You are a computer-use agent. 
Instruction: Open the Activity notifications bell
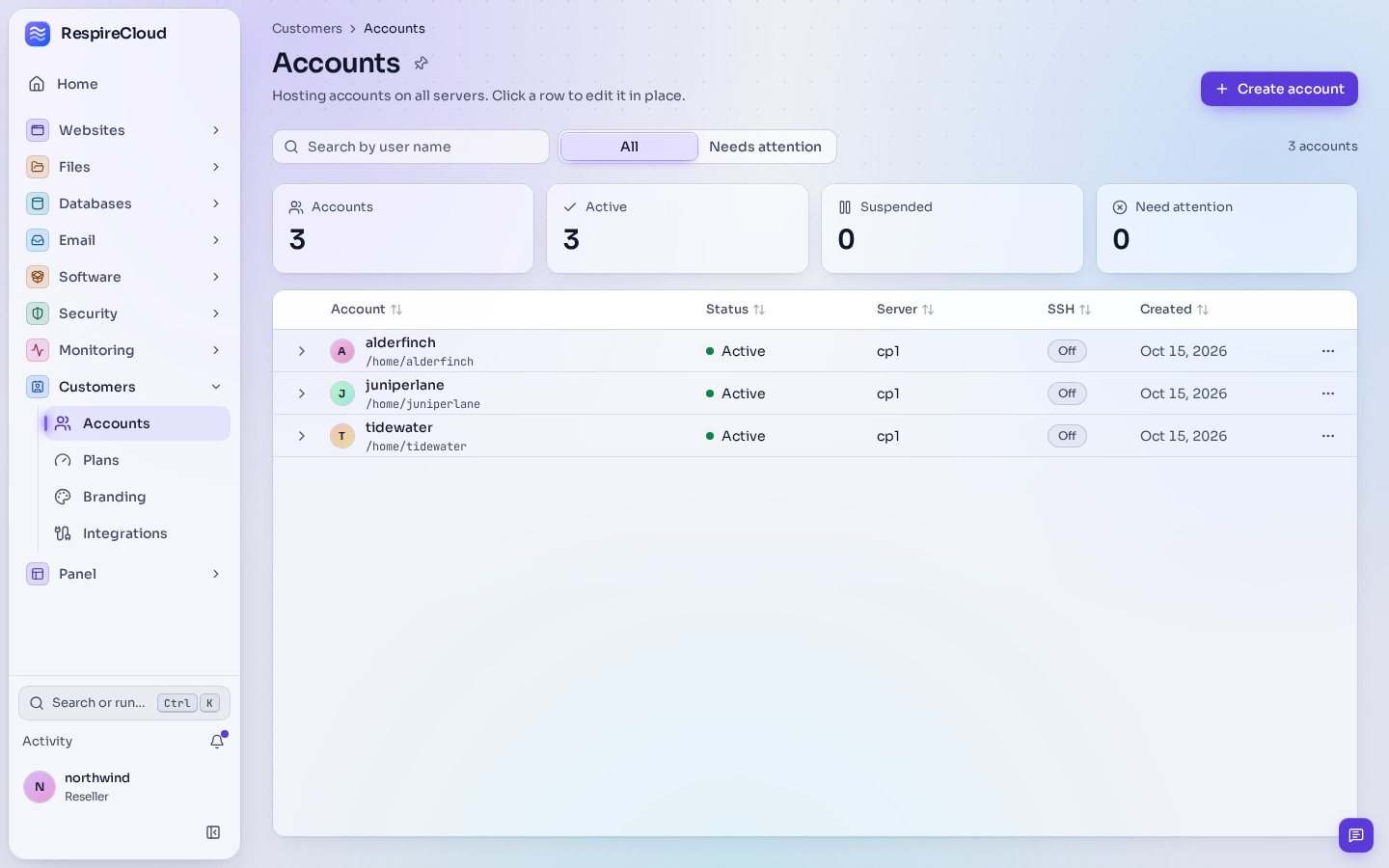coord(217,742)
